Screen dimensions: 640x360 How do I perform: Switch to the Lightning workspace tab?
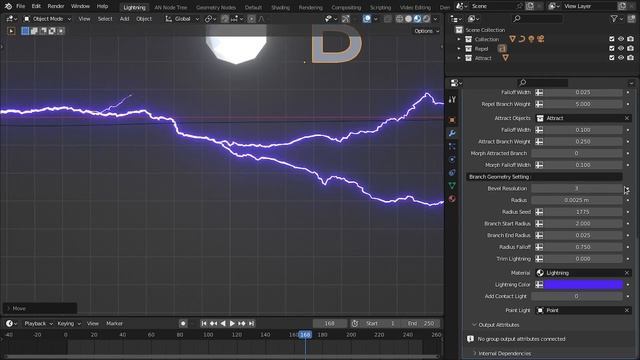point(134,7)
